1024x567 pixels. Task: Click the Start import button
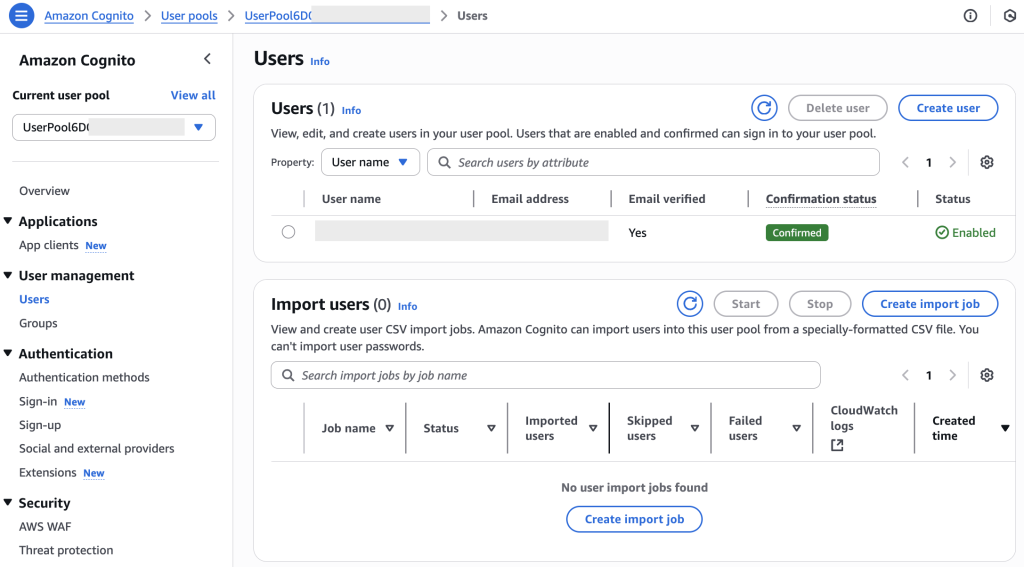(746, 304)
